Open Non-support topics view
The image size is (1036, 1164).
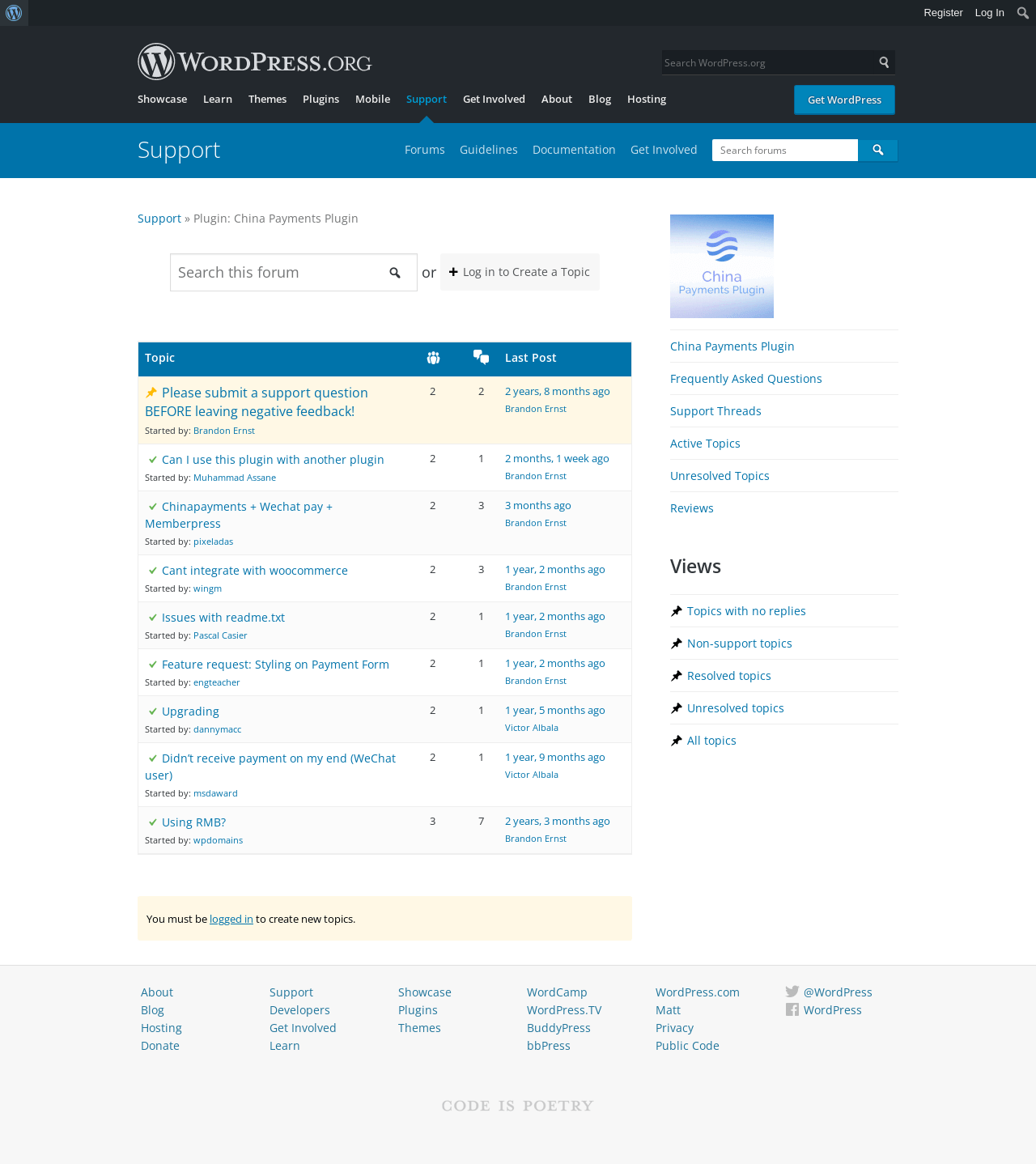pyautogui.click(x=740, y=644)
